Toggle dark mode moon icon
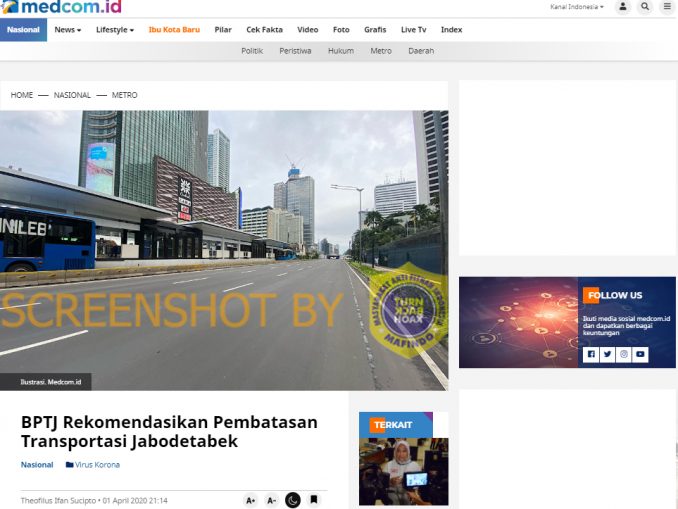This screenshot has width=678, height=509. pos(293,500)
